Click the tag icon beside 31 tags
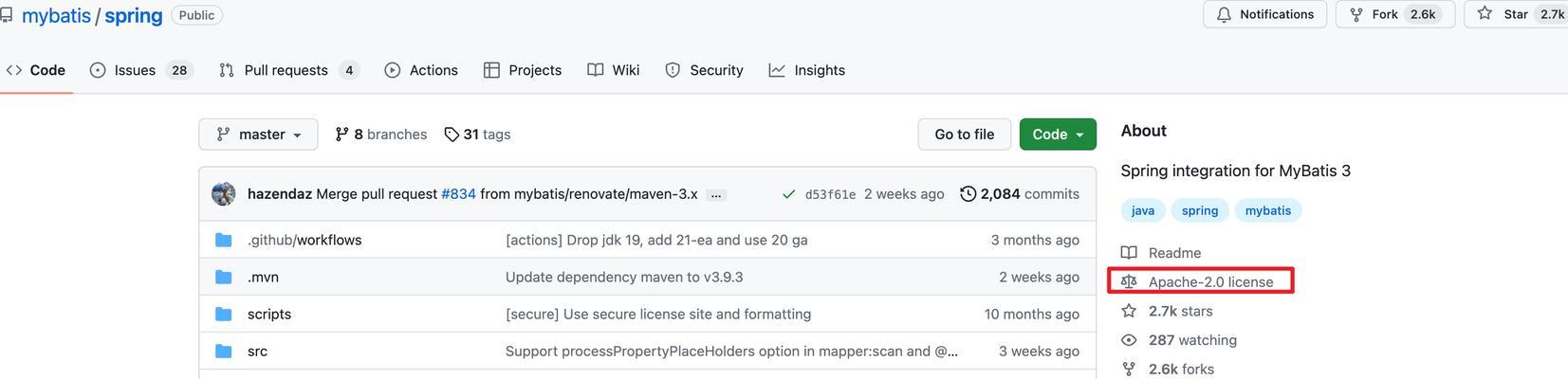 coord(452,135)
